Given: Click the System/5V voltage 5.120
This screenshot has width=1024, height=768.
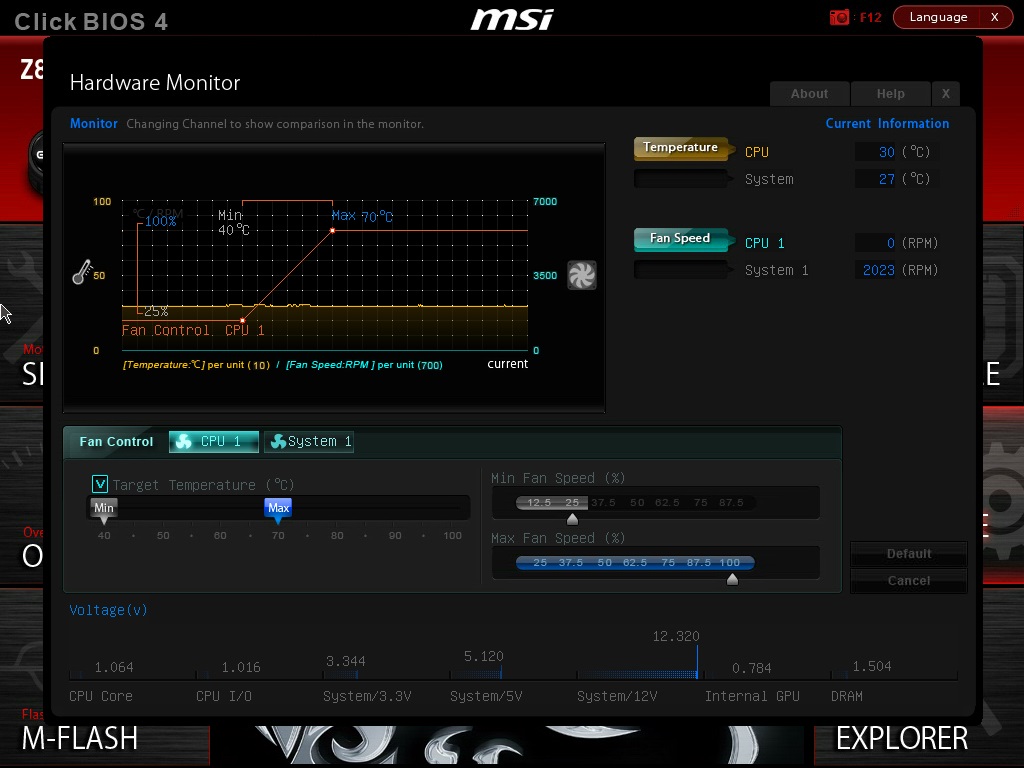Looking at the screenshot, I should [483, 656].
